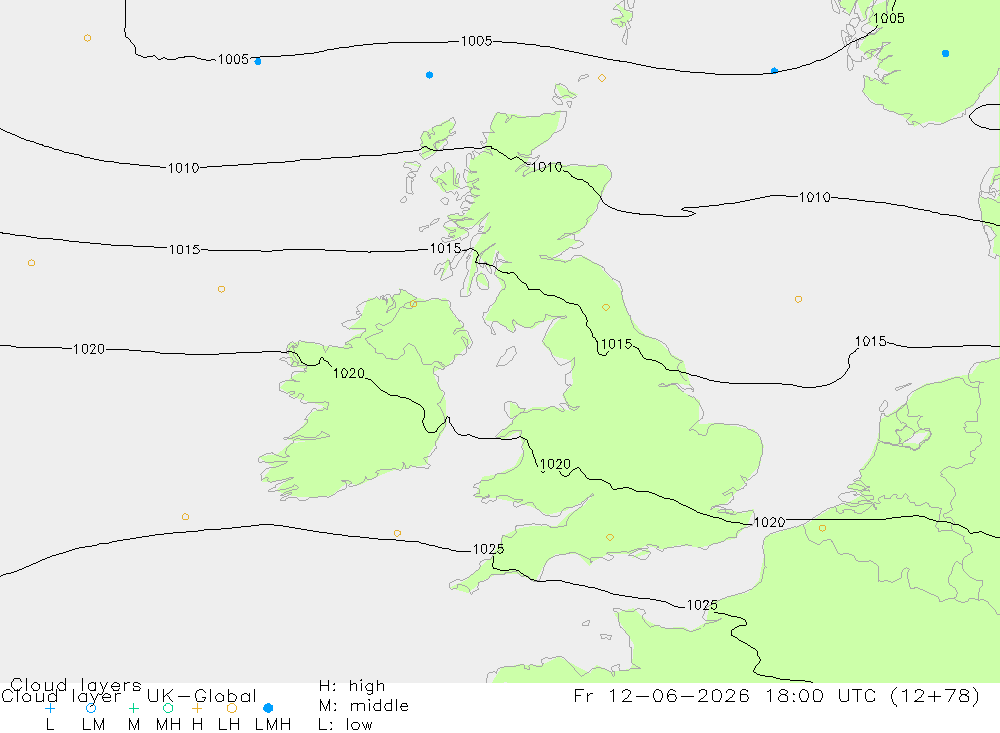Select the orange cloud marker over southern England

[610, 537]
